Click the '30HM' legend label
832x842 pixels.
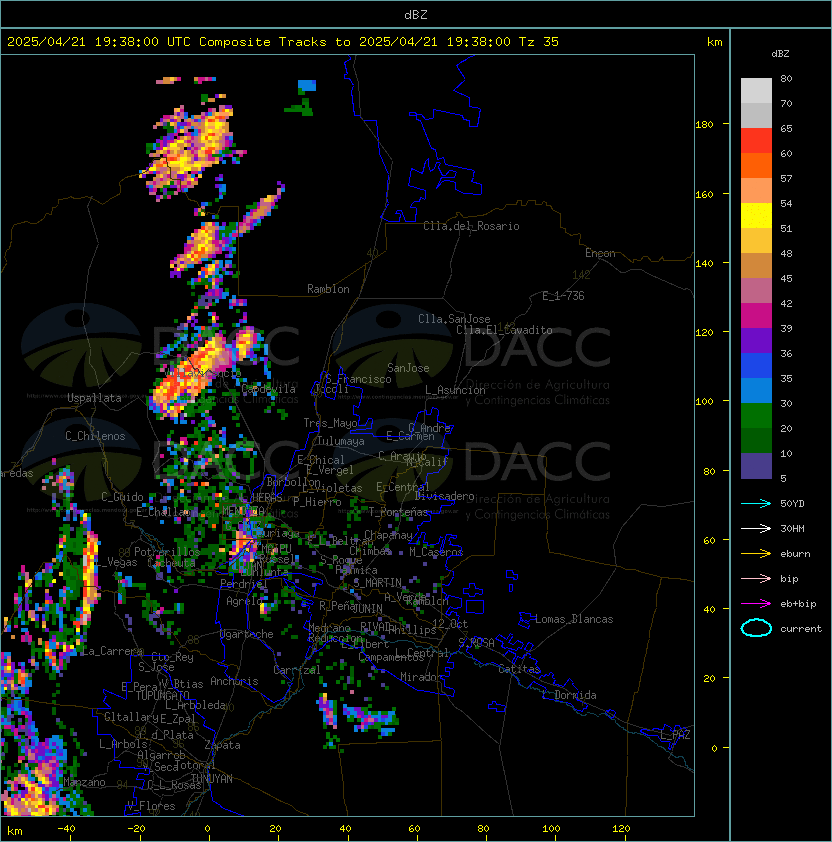pyautogui.click(x=792, y=528)
